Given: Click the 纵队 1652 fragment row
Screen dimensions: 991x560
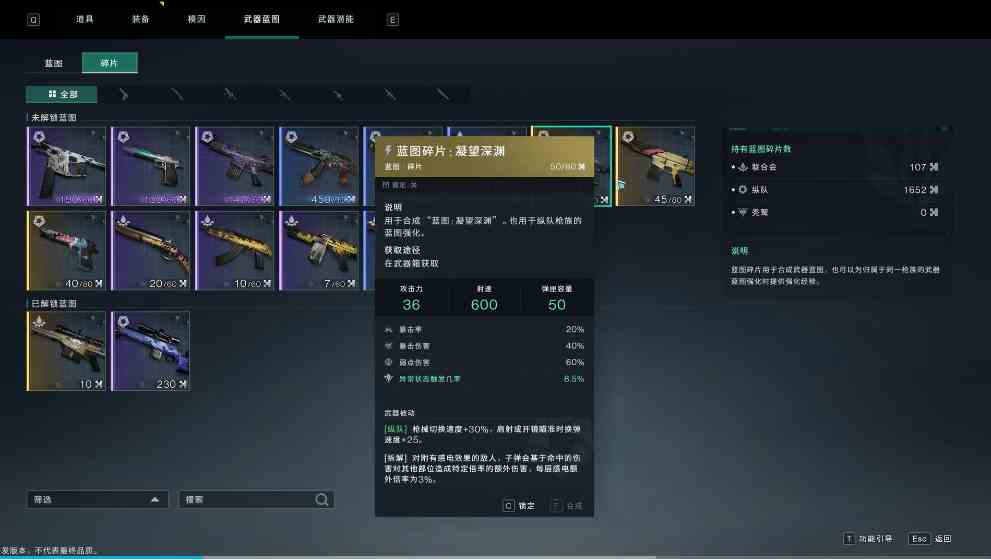Looking at the screenshot, I should (x=835, y=190).
